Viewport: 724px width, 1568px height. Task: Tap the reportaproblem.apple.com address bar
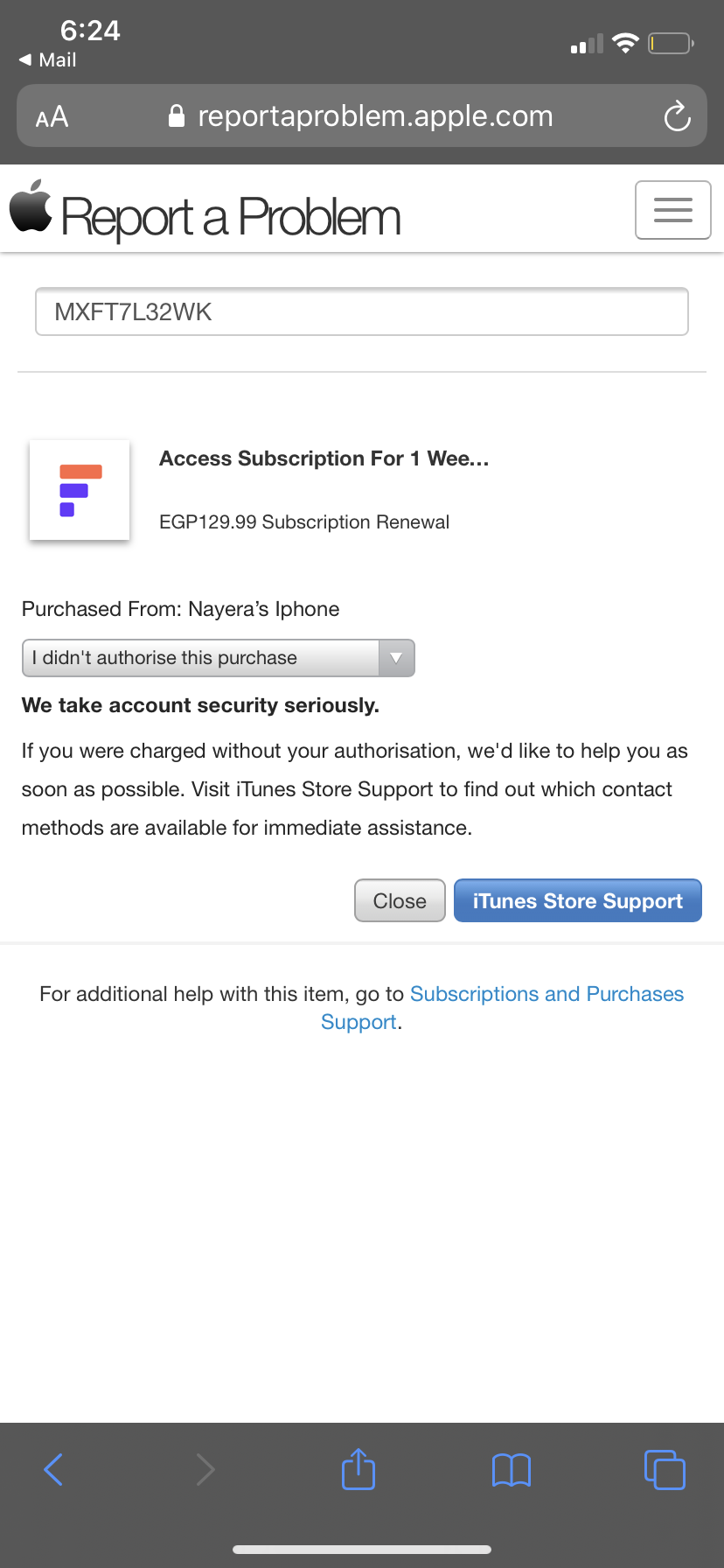pos(374,115)
